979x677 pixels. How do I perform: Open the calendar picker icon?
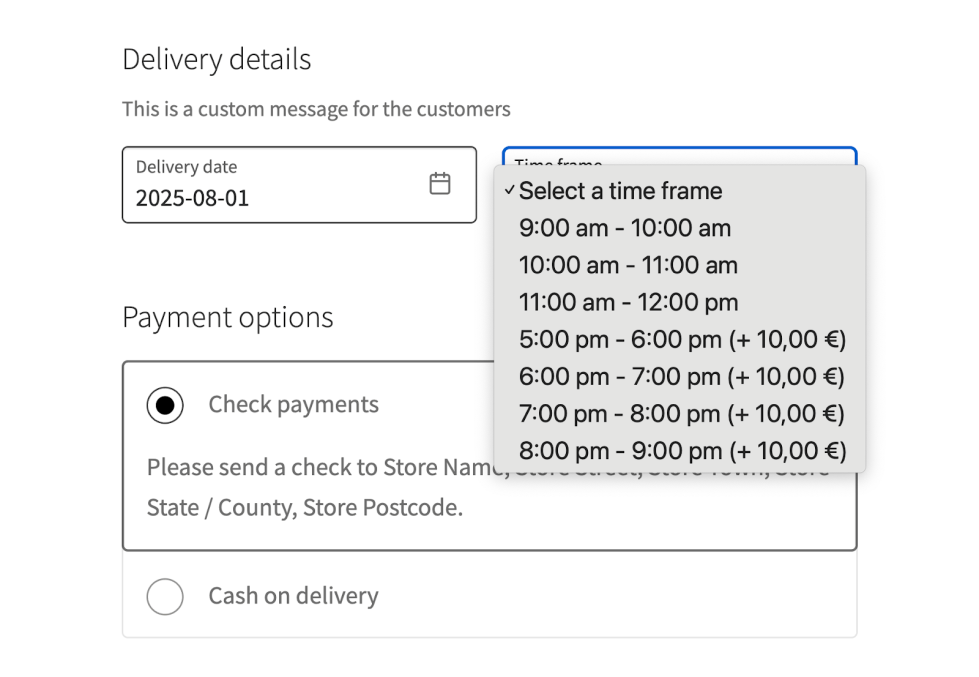click(440, 184)
